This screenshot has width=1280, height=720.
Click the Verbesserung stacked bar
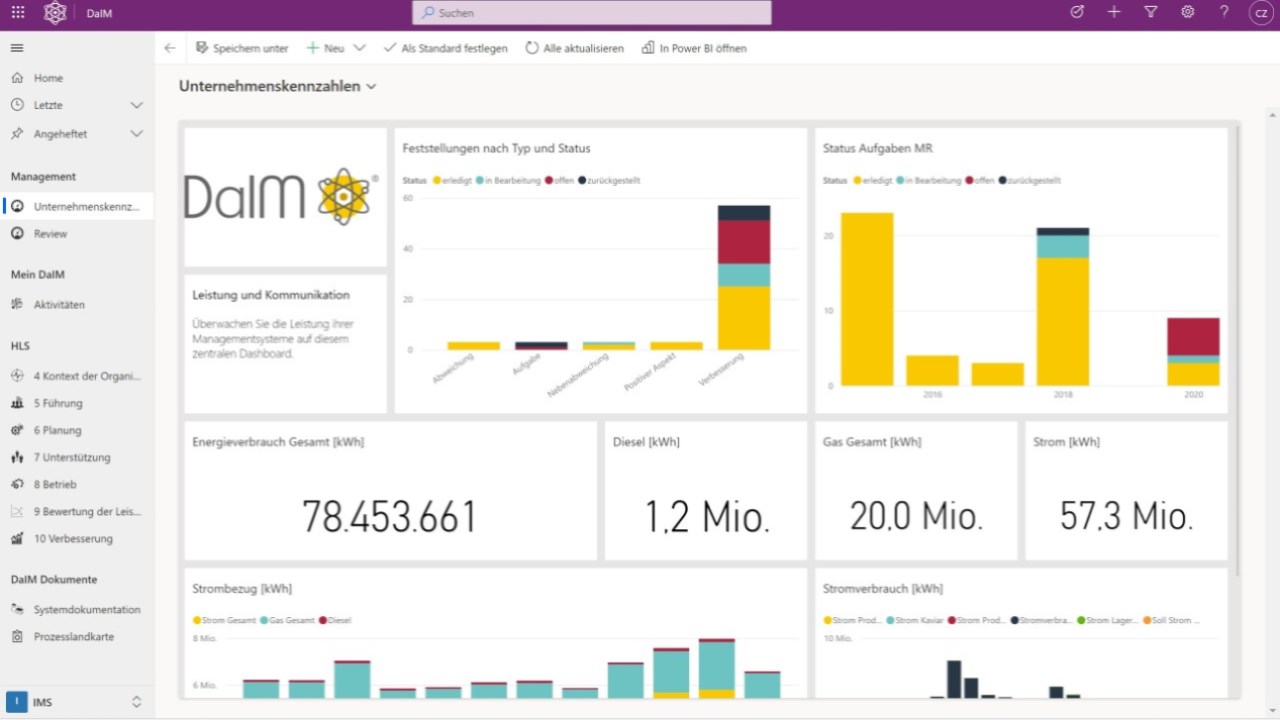pos(744,277)
